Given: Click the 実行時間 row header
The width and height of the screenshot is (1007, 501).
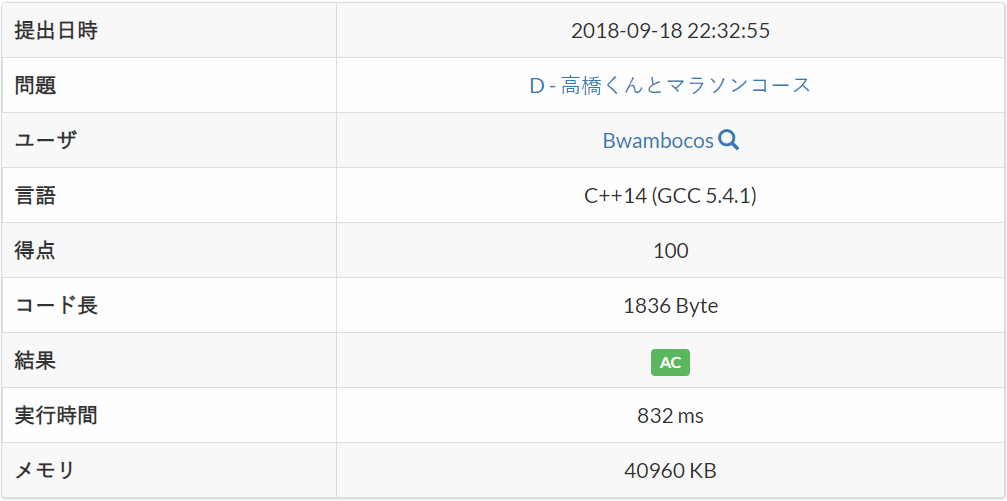Looking at the screenshot, I should 56,416.
